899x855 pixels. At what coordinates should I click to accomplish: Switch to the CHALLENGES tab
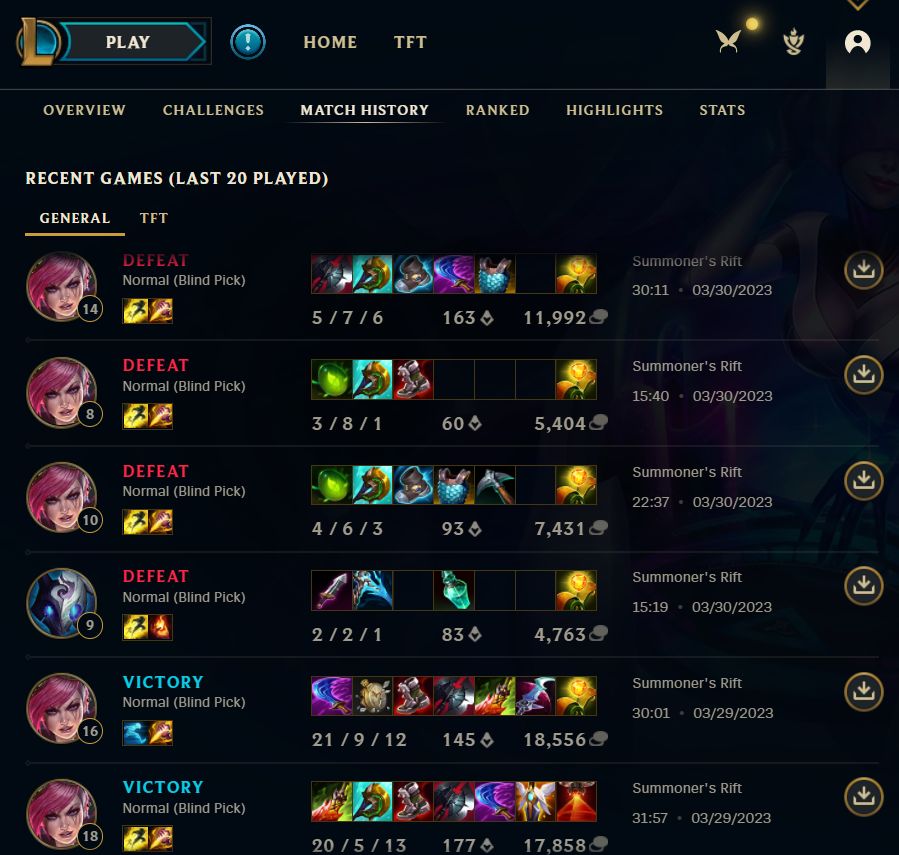pyautogui.click(x=213, y=110)
